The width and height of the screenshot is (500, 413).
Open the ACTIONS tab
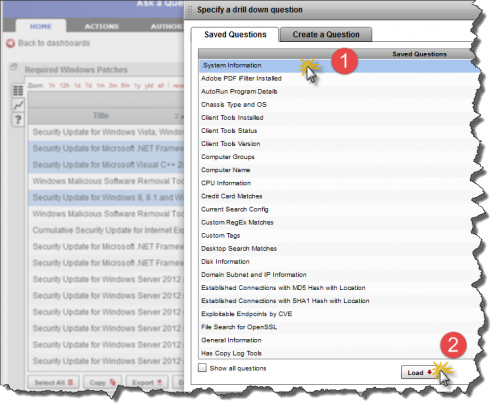[x=101, y=26]
